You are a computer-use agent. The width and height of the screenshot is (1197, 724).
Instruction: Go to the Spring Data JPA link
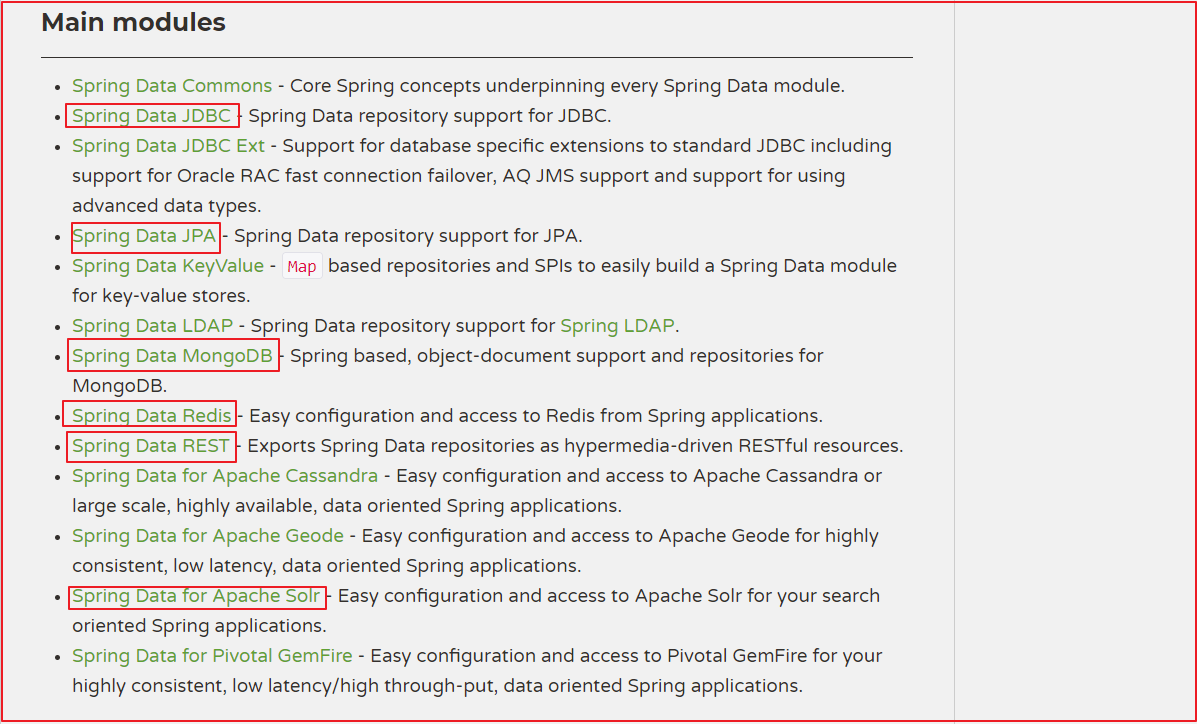(145, 236)
